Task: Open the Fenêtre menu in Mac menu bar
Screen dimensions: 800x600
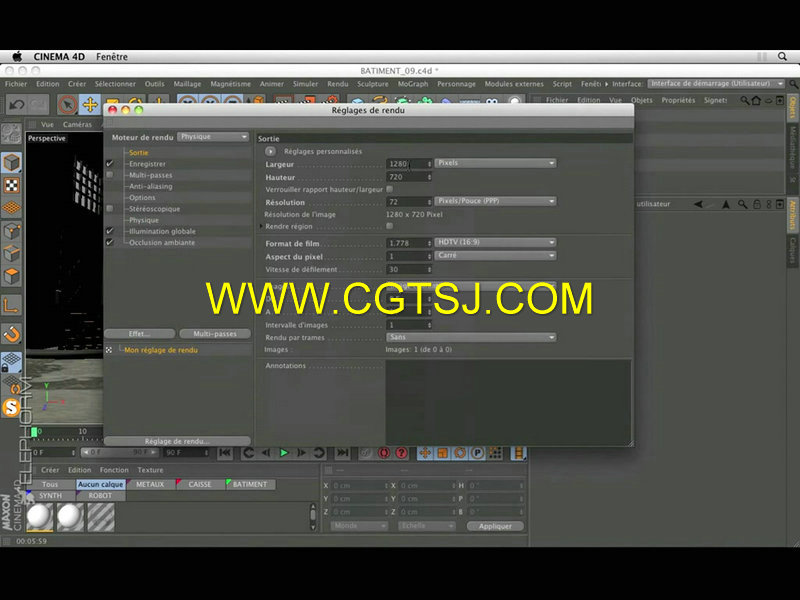Action: 112,57
